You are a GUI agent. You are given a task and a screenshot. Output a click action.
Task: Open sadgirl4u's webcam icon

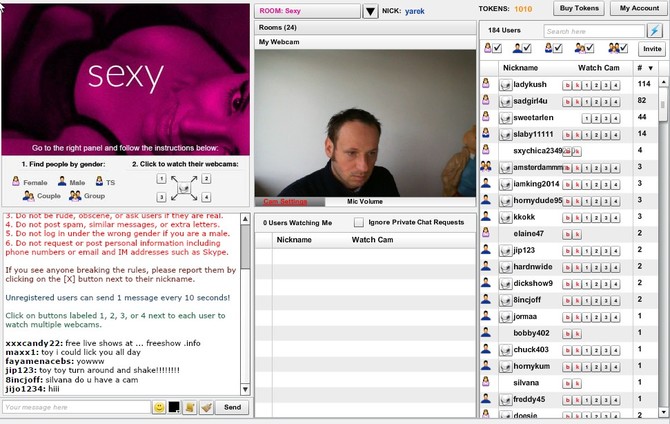click(x=505, y=102)
